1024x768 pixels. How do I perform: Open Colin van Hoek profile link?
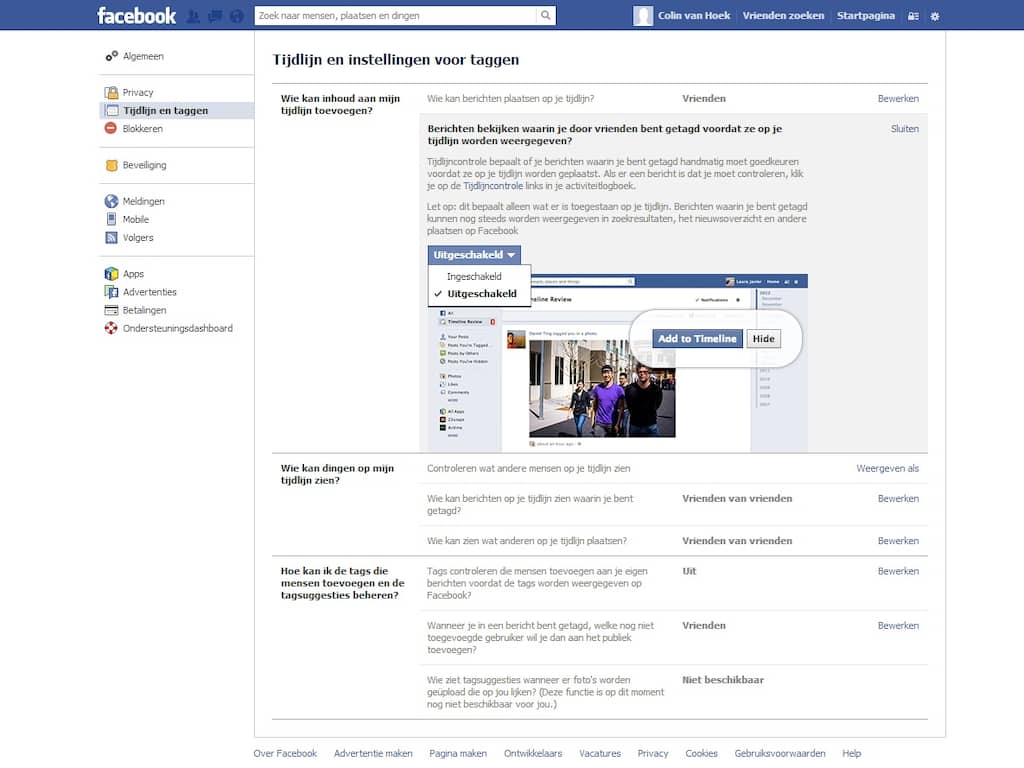[x=694, y=16]
